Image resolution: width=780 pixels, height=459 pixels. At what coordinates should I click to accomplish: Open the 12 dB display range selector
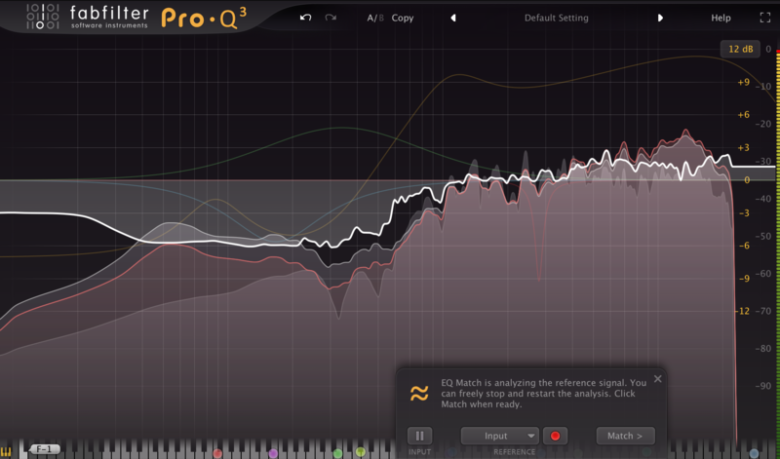740,49
